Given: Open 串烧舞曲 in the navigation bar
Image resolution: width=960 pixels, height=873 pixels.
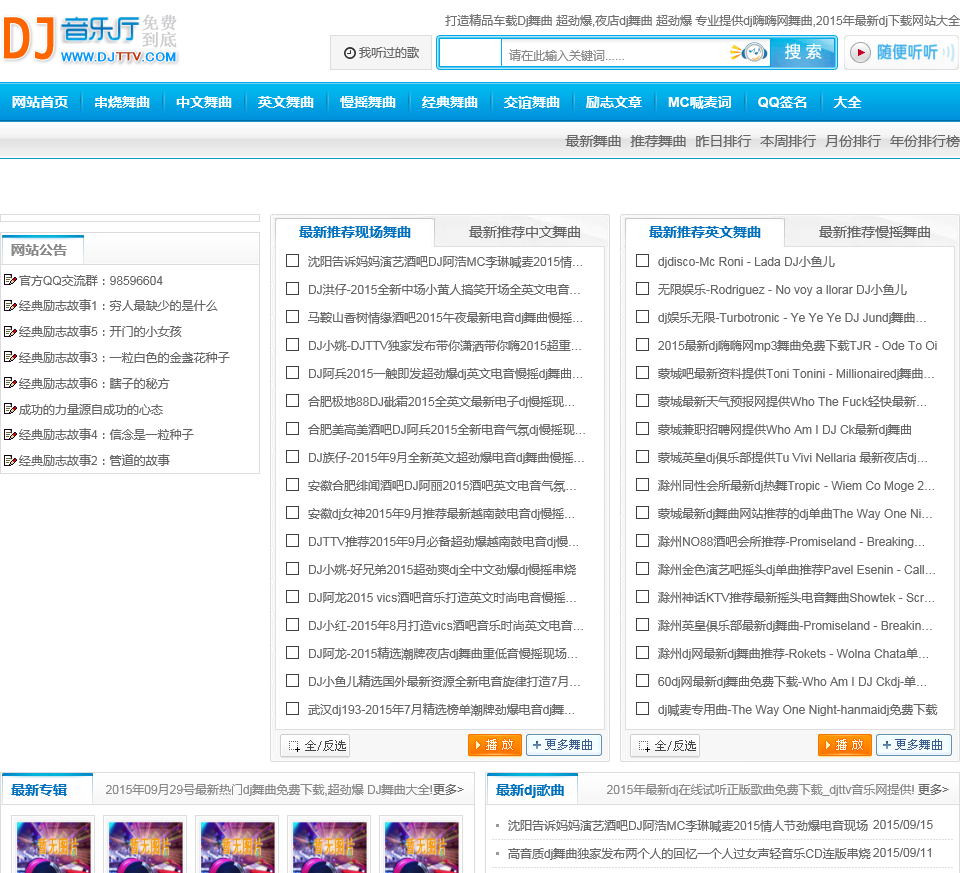Looking at the screenshot, I should pos(122,102).
